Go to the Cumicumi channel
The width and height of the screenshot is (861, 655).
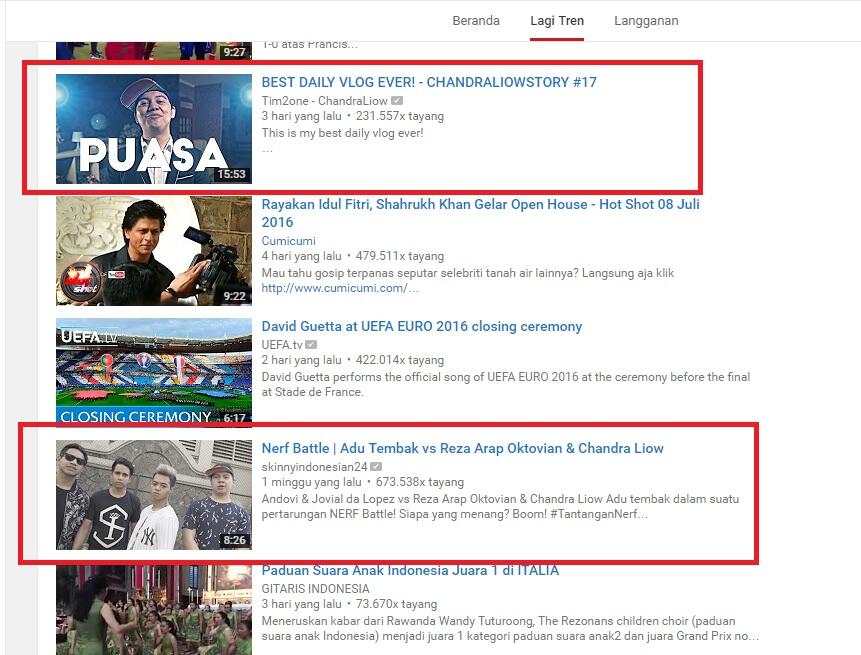(288, 241)
